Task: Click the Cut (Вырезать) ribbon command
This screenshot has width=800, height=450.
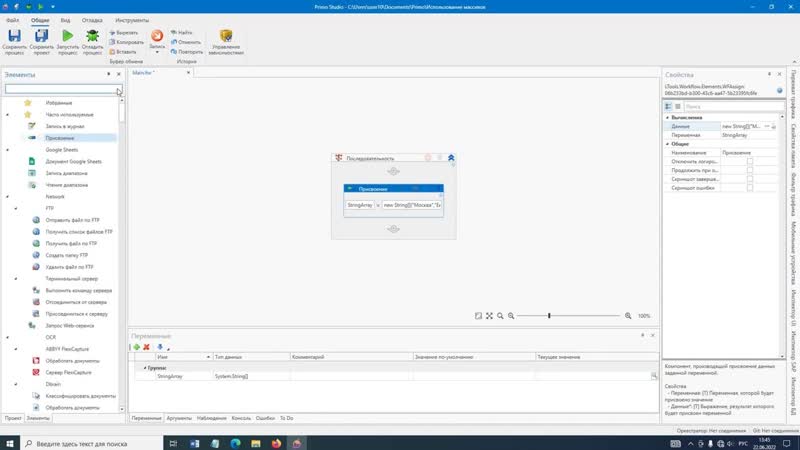Action: click(124, 33)
